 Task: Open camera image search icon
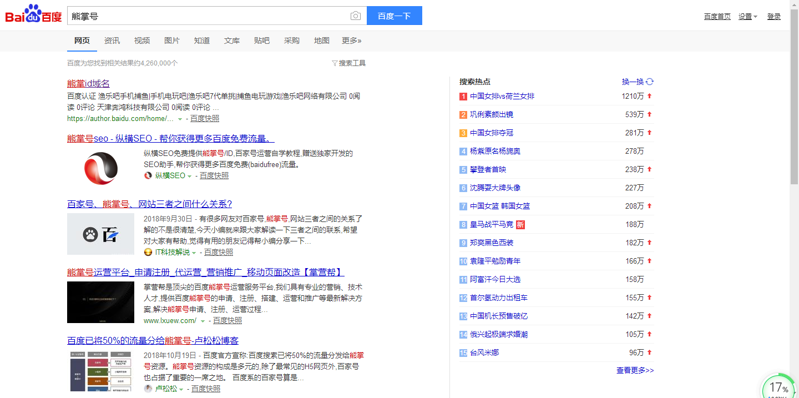(355, 16)
